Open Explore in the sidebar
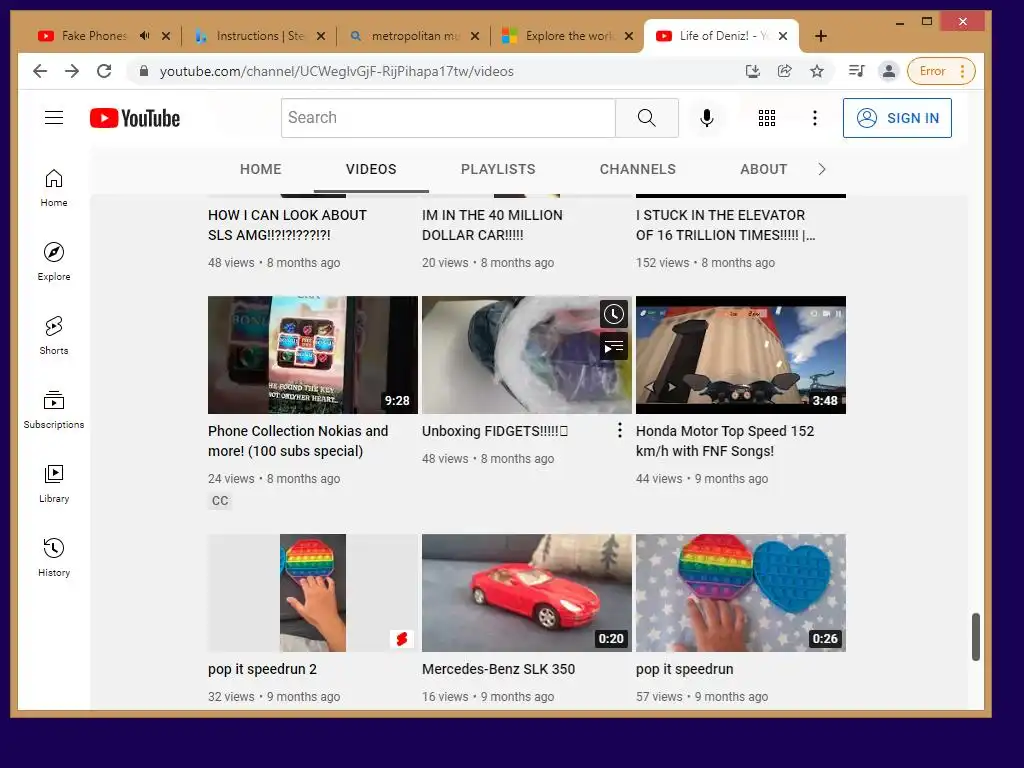Viewport: 1024px width, 768px height. point(54,261)
